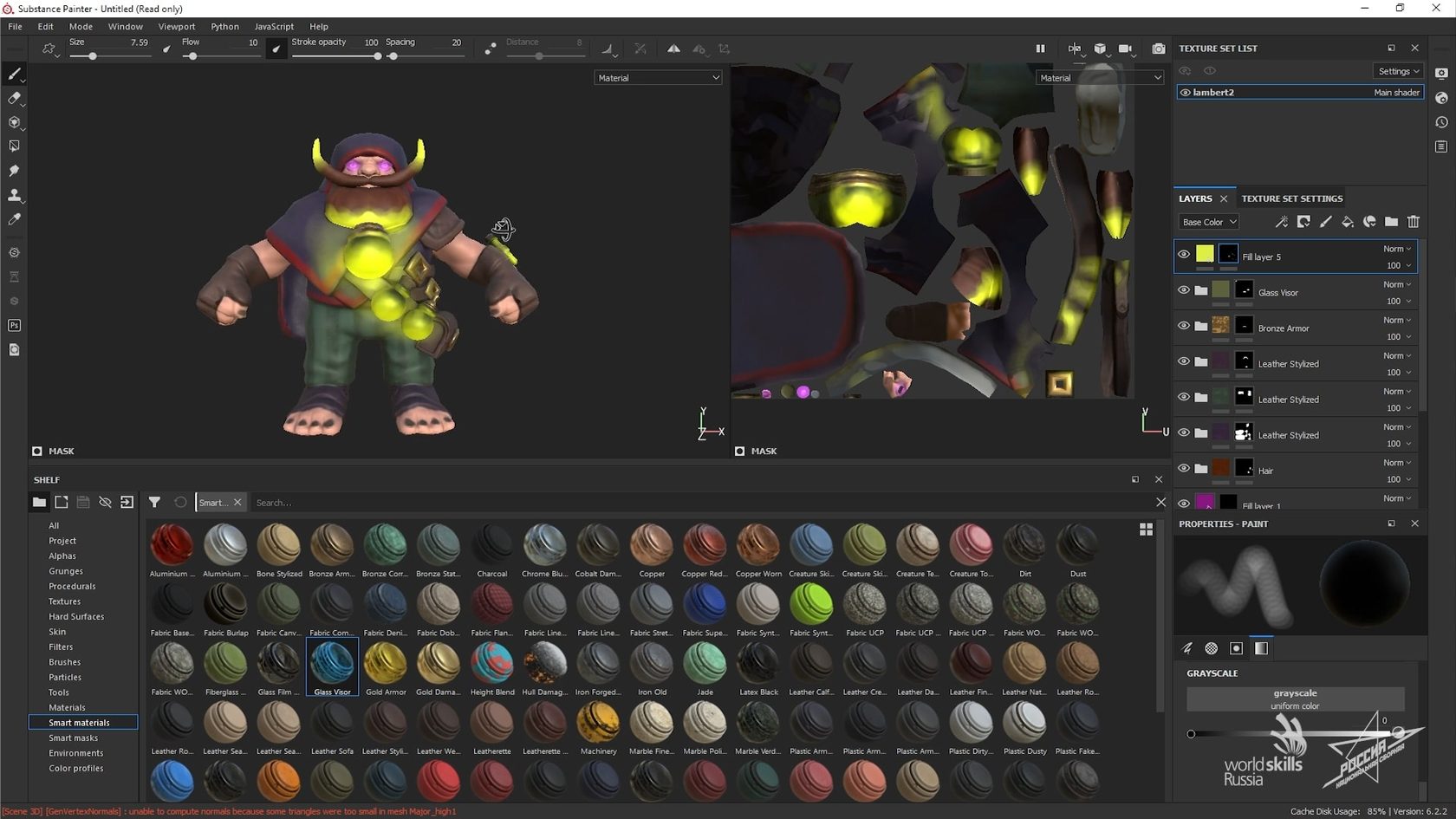Switch to the Layers tab
The image size is (1456, 819).
coord(1195,198)
